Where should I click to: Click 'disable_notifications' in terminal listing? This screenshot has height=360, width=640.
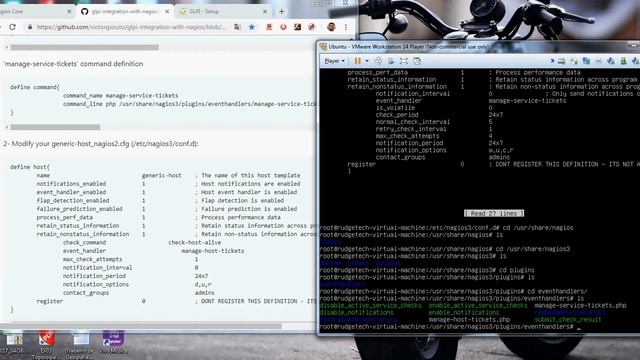coord(357,313)
